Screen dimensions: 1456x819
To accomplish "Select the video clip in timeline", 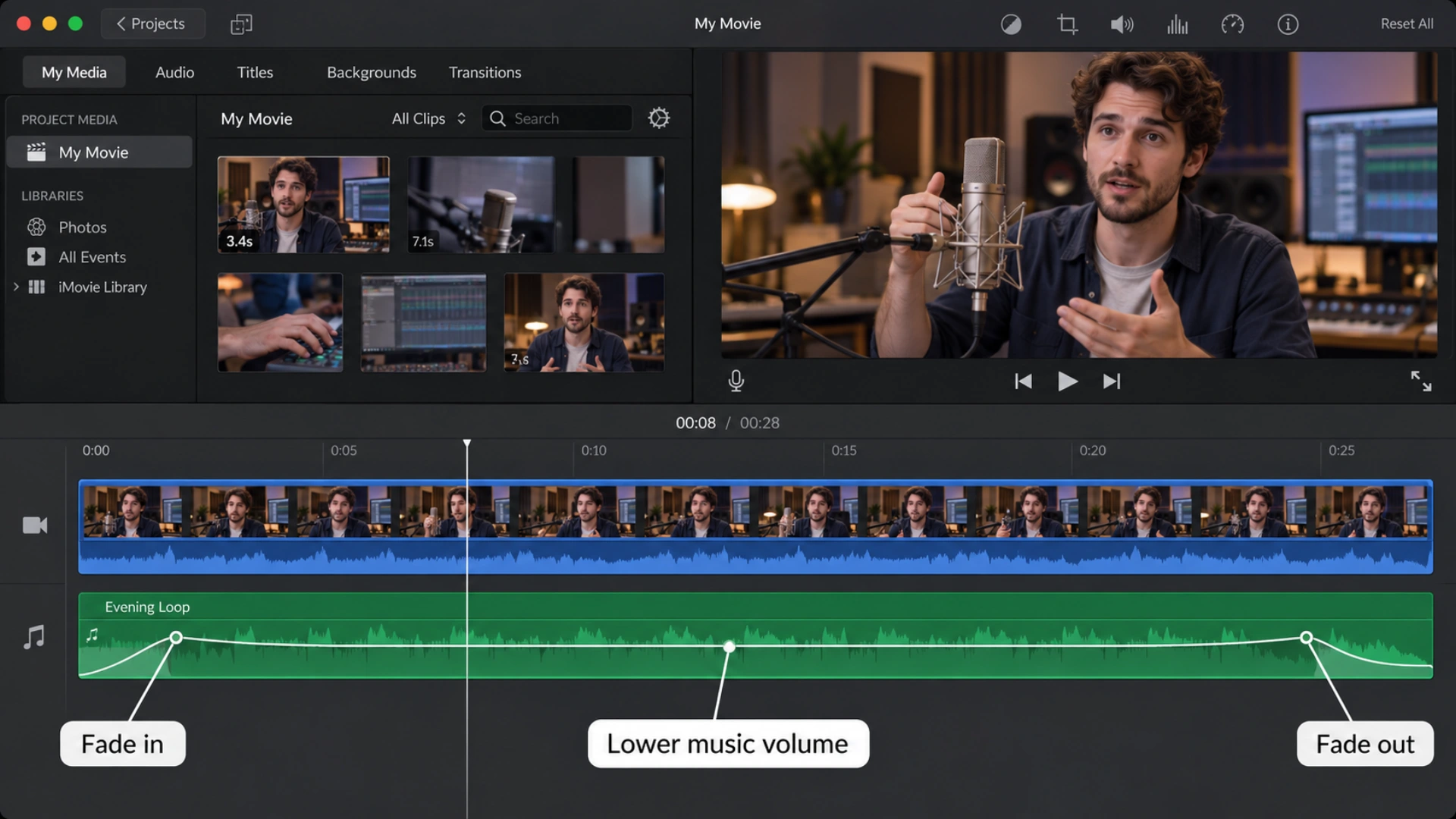I will coord(755,526).
